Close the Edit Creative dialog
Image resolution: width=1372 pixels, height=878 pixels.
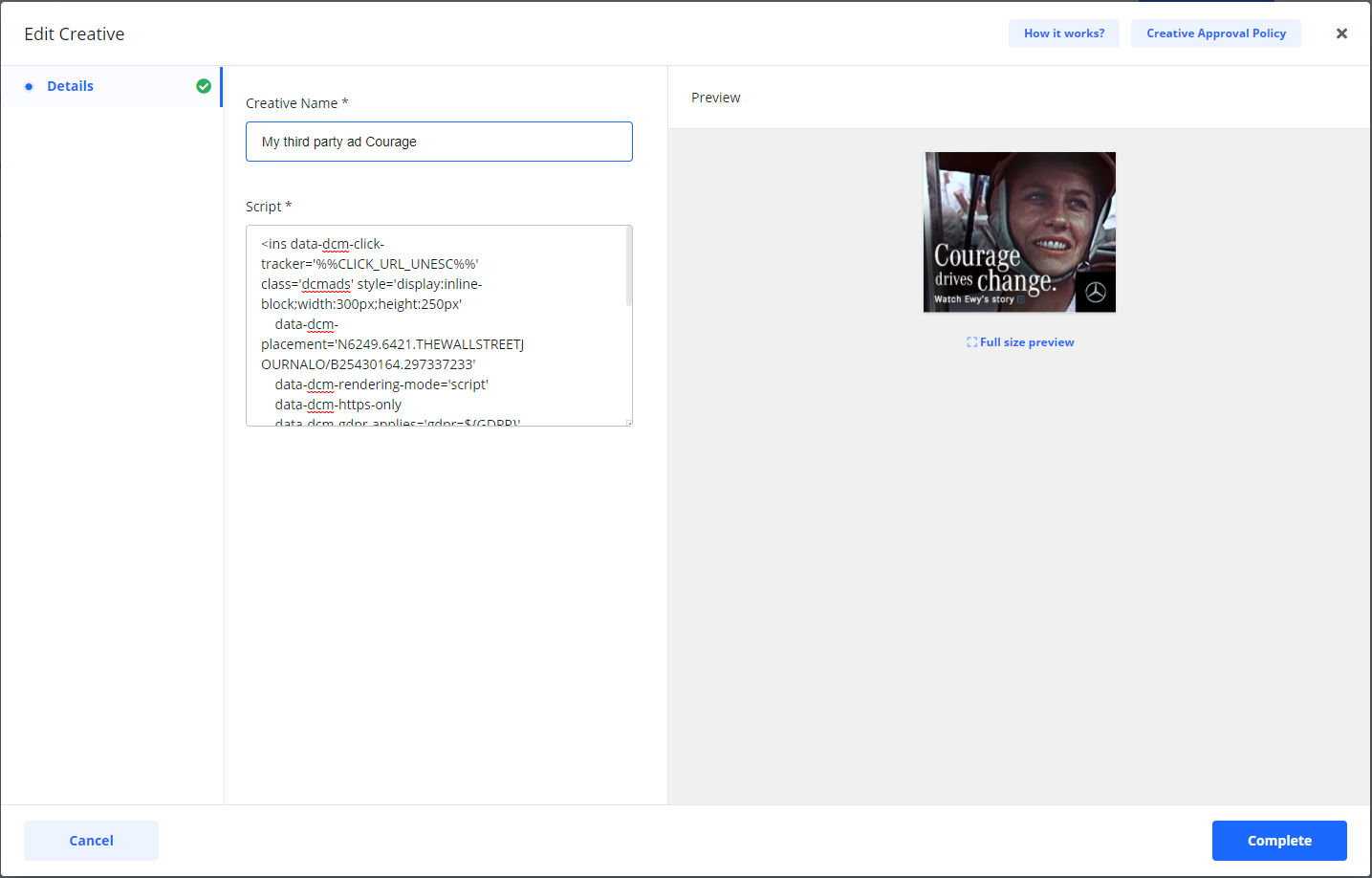(x=1341, y=33)
